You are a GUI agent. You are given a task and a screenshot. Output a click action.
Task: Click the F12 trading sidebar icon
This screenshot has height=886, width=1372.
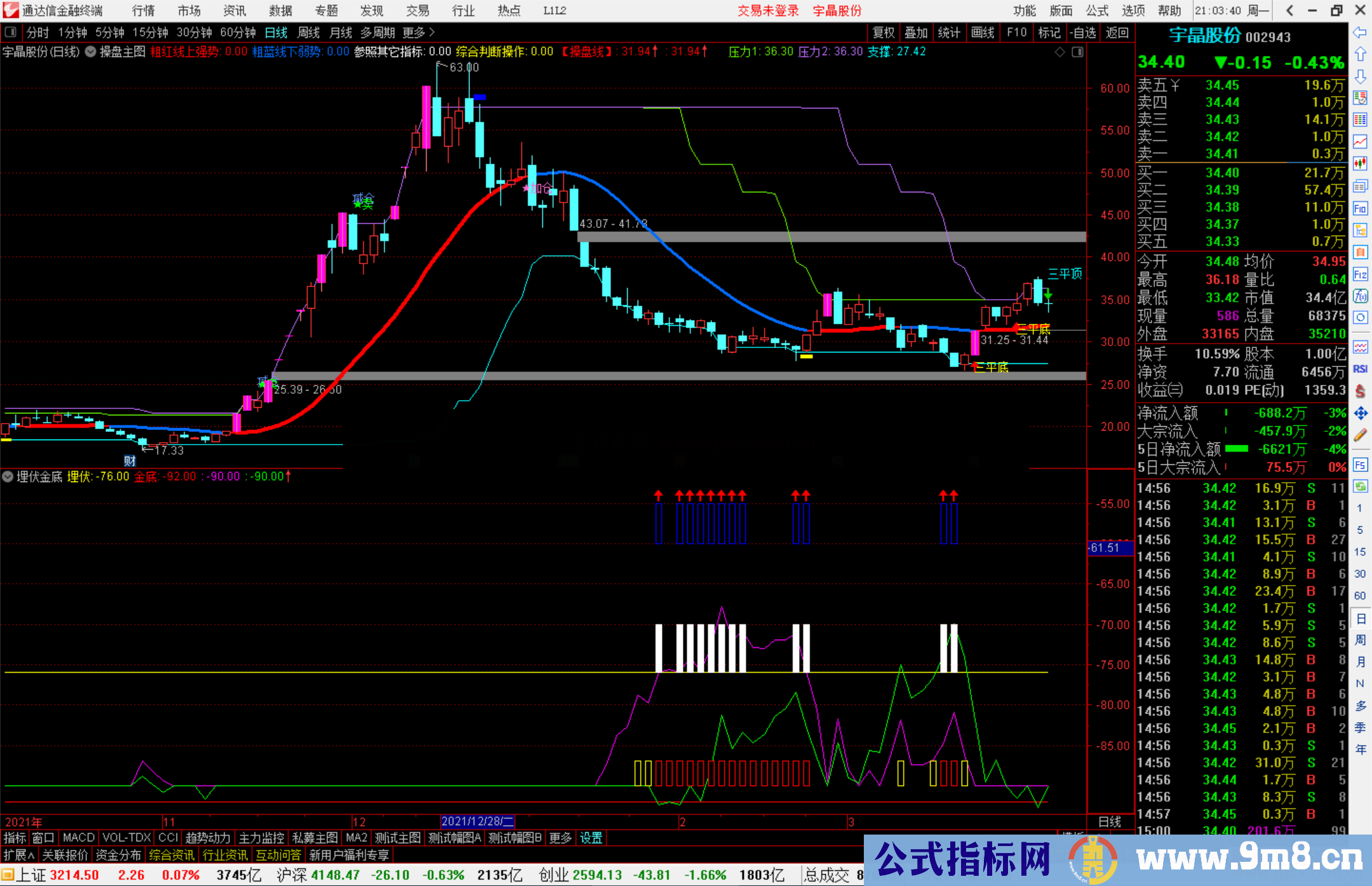click(1360, 274)
